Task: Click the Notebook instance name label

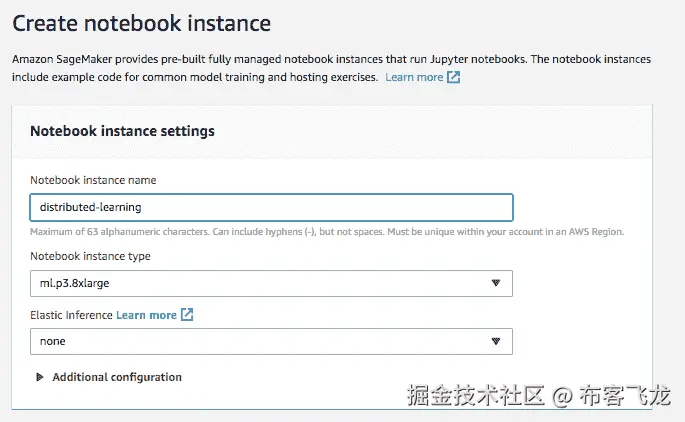Action: pos(93,180)
